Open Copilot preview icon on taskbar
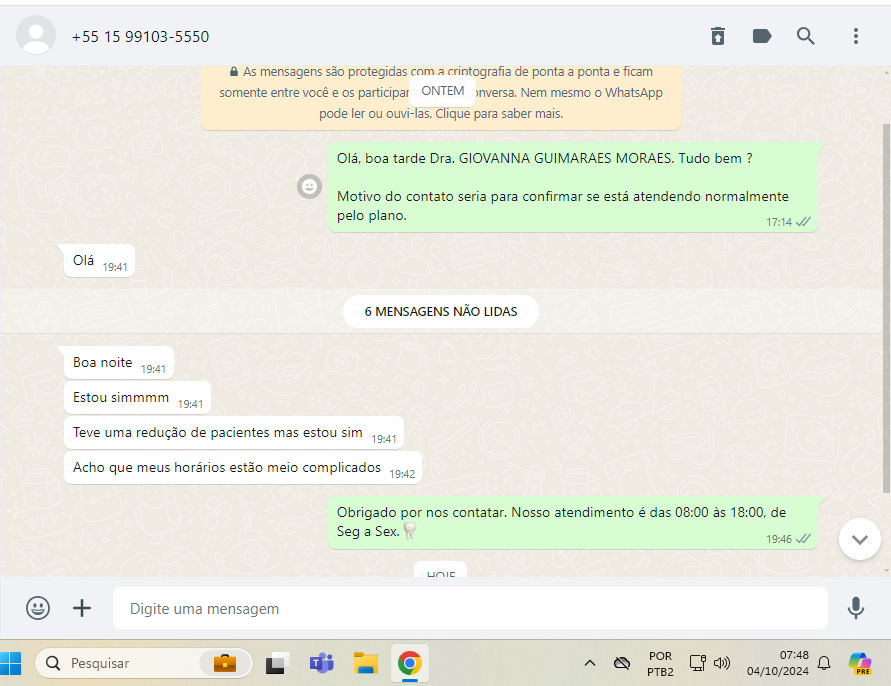This screenshot has height=686, width=891. [860, 663]
